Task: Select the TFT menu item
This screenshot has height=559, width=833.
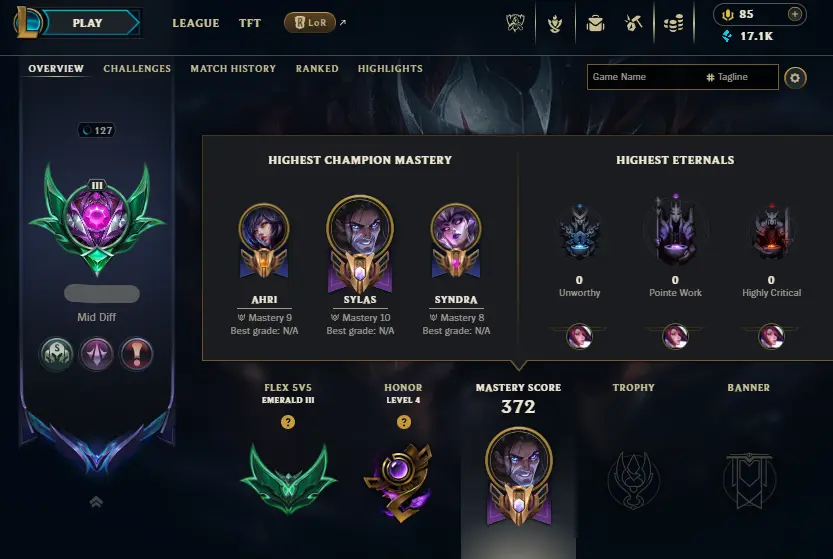Action: pyautogui.click(x=250, y=23)
